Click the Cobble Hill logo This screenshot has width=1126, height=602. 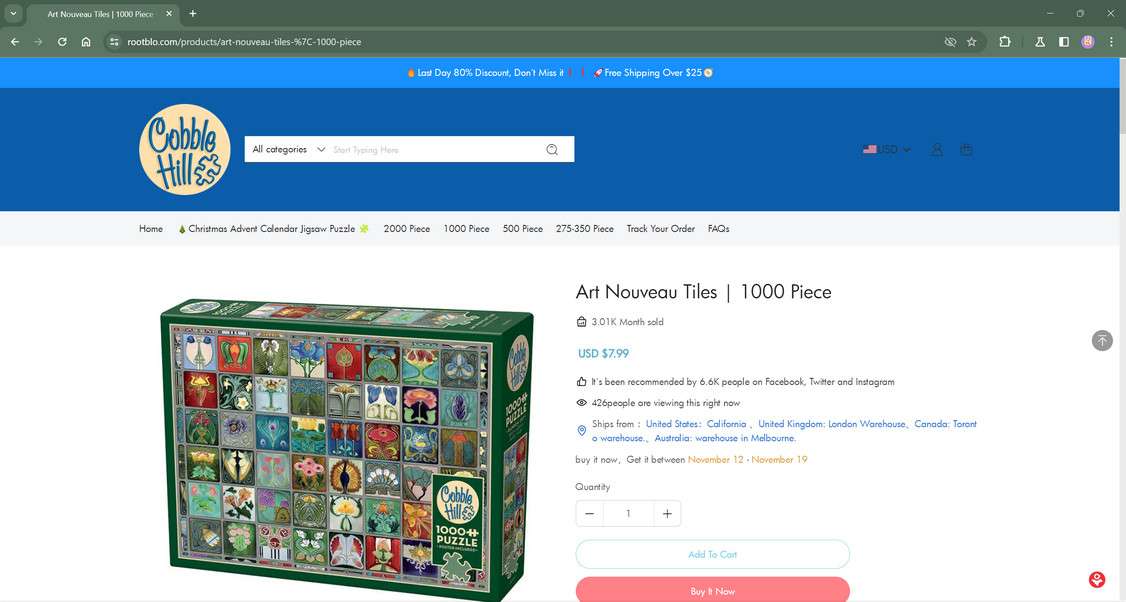pos(185,149)
